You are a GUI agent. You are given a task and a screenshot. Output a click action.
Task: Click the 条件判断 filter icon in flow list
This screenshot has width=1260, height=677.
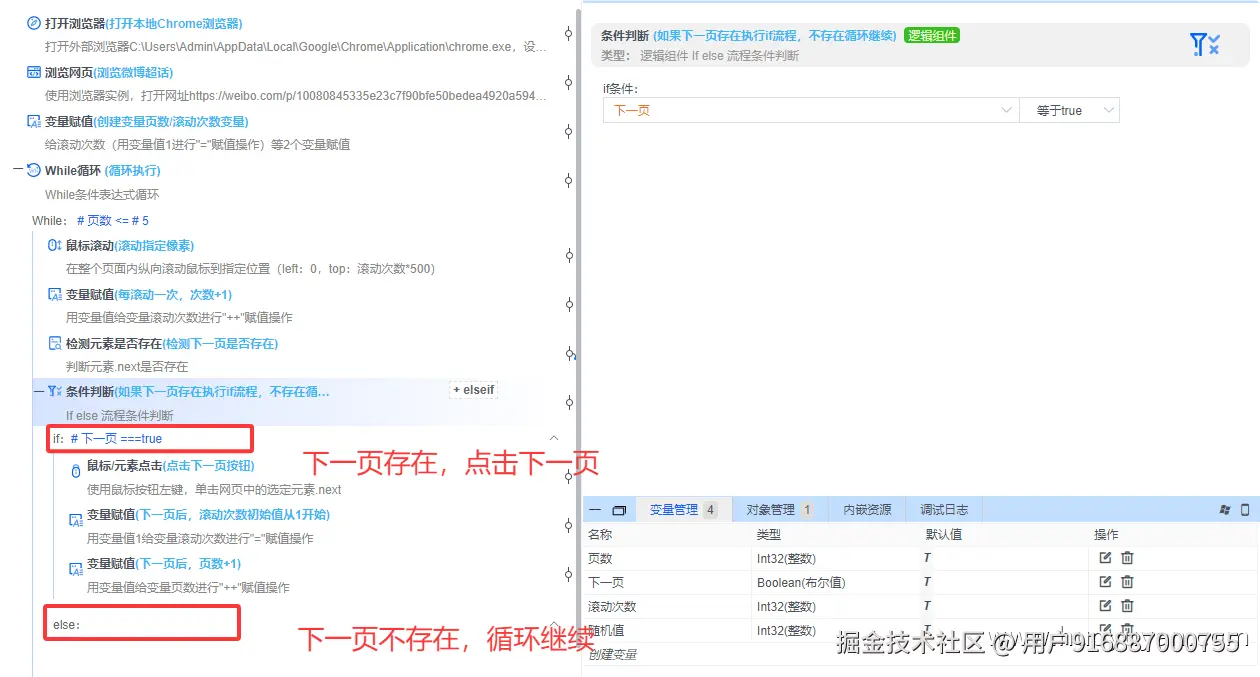coord(55,392)
